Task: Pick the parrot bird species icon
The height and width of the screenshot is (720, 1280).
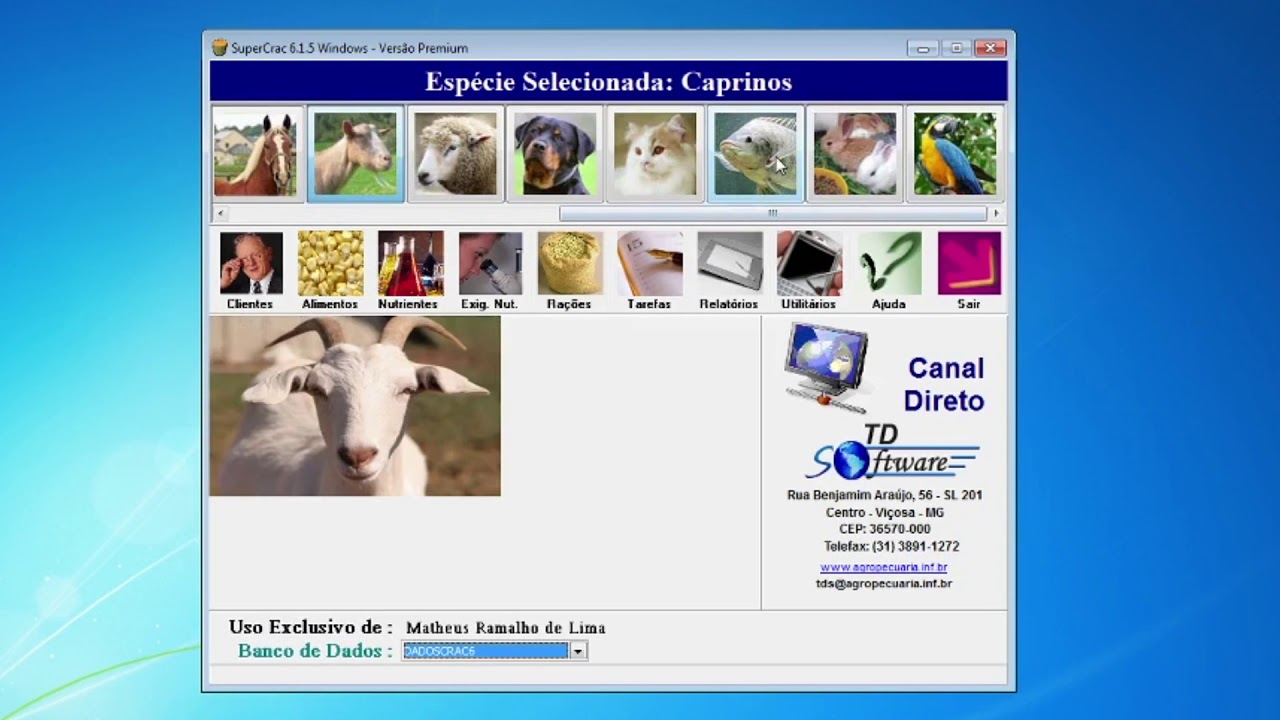Action: (x=955, y=153)
